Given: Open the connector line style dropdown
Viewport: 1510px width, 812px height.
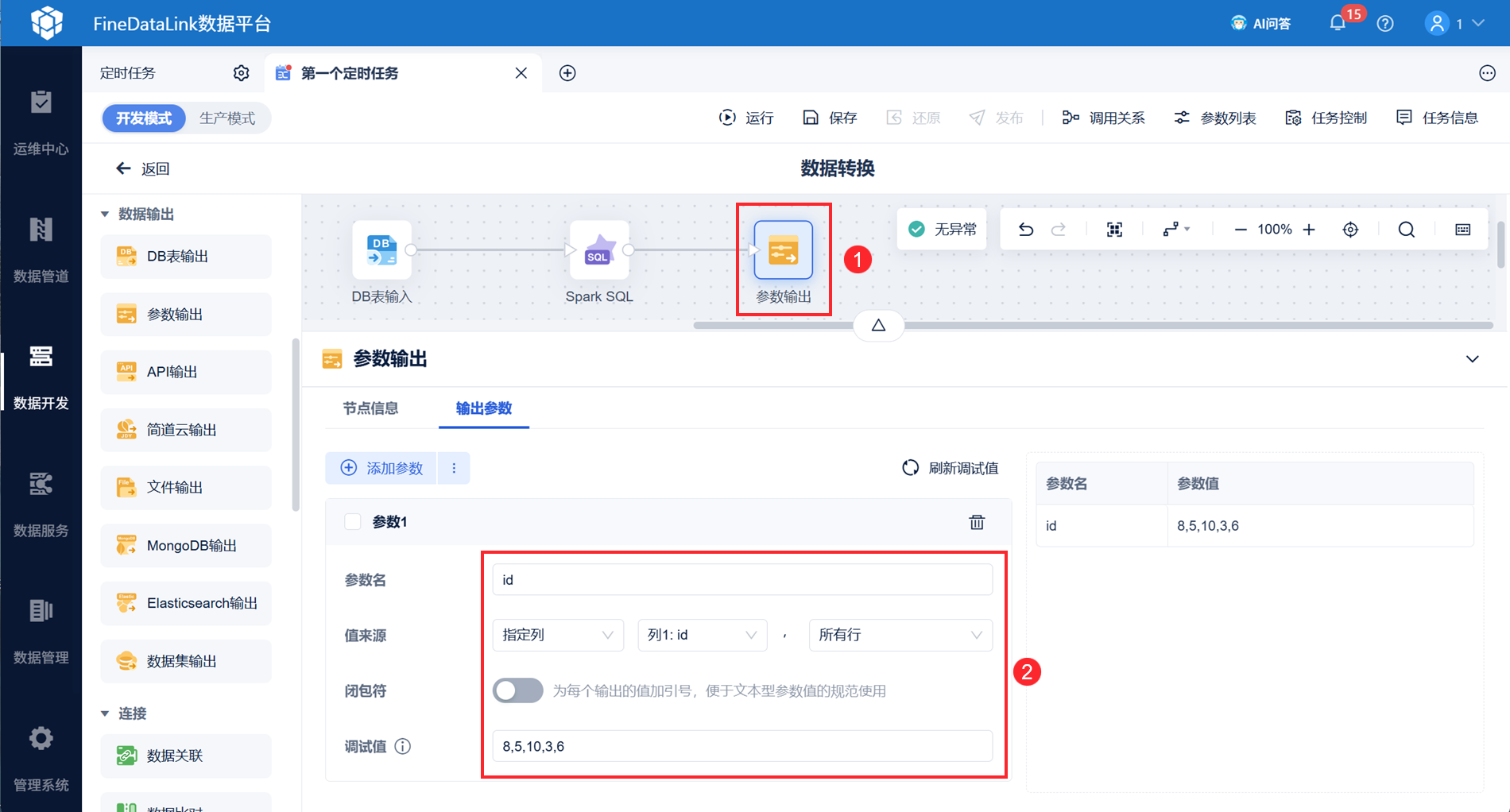Looking at the screenshot, I should point(1176,230).
